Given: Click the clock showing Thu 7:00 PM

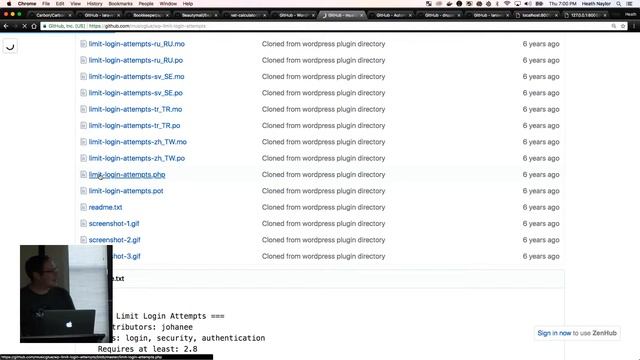Looking at the screenshot, I should point(562,4).
